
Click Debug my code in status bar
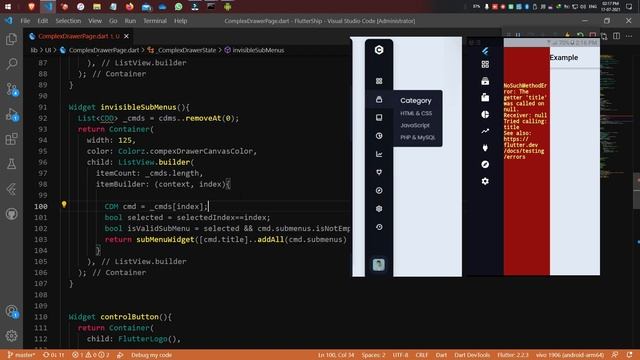151,355
